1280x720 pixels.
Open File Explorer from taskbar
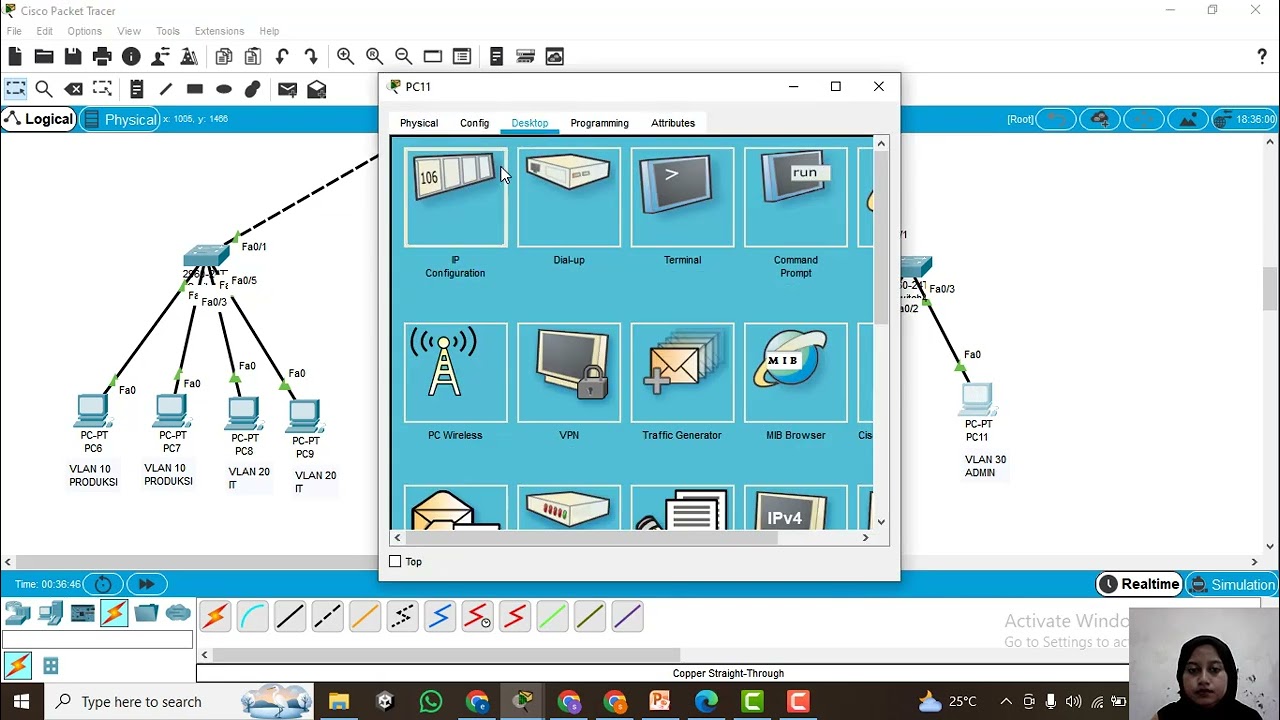(x=338, y=702)
